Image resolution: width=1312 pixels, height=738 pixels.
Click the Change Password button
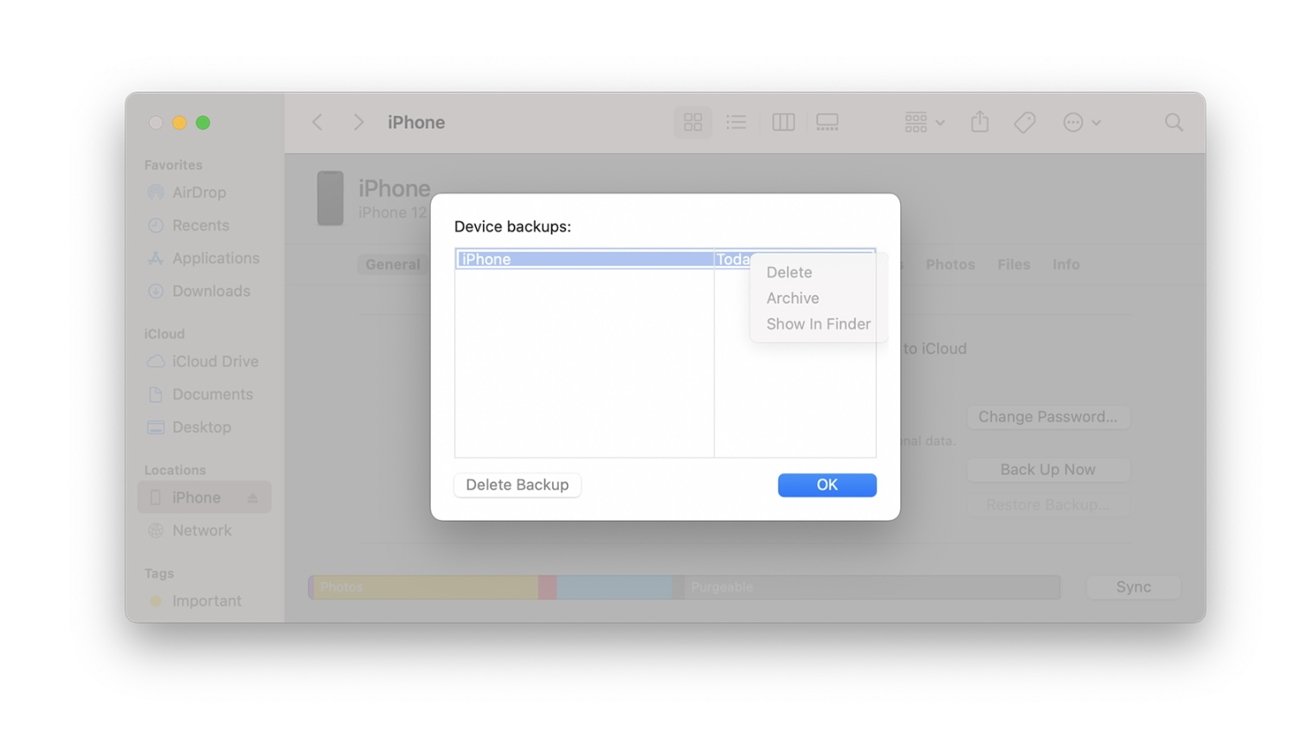click(x=1048, y=417)
